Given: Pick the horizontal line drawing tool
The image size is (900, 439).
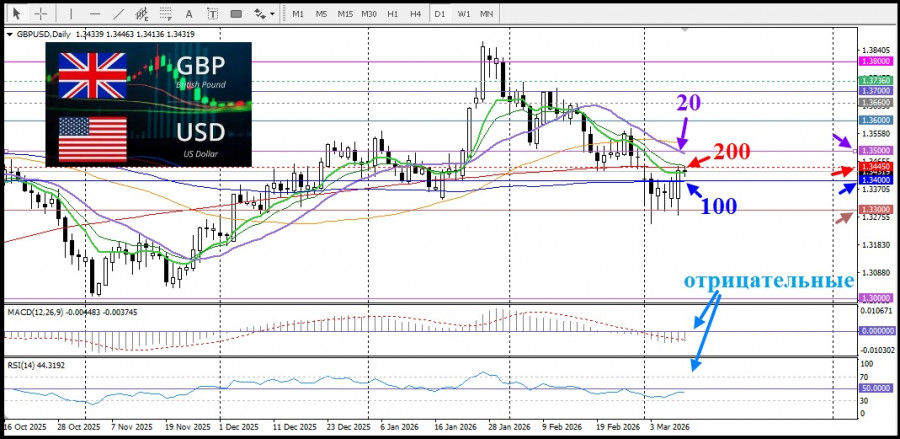Looking at the screenshot, I should point(95,14).
